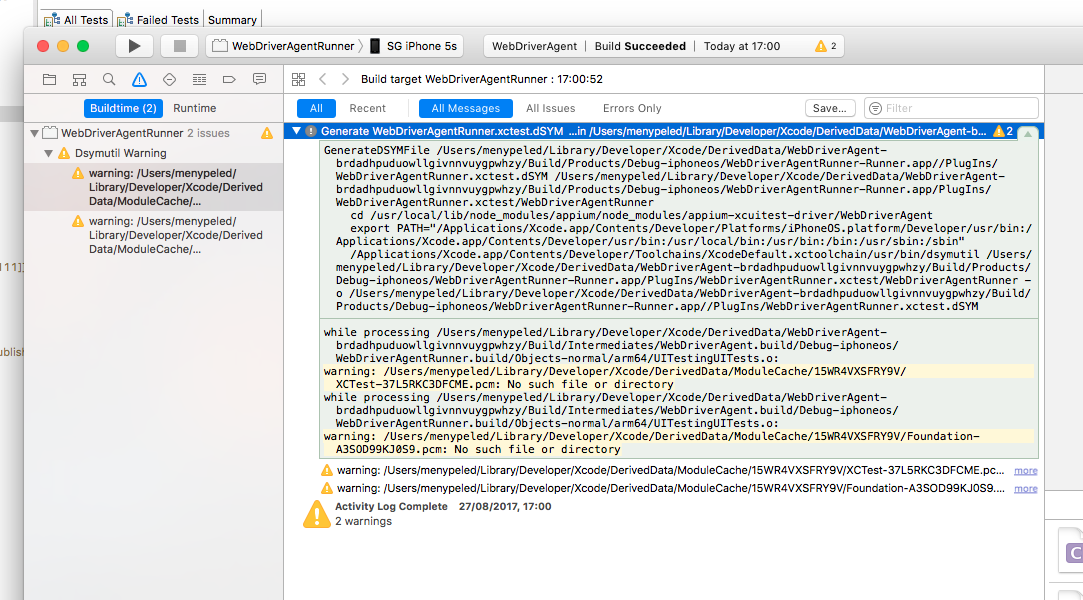
Task: Go forward with the right chevron
Action: tap(345, 79)
